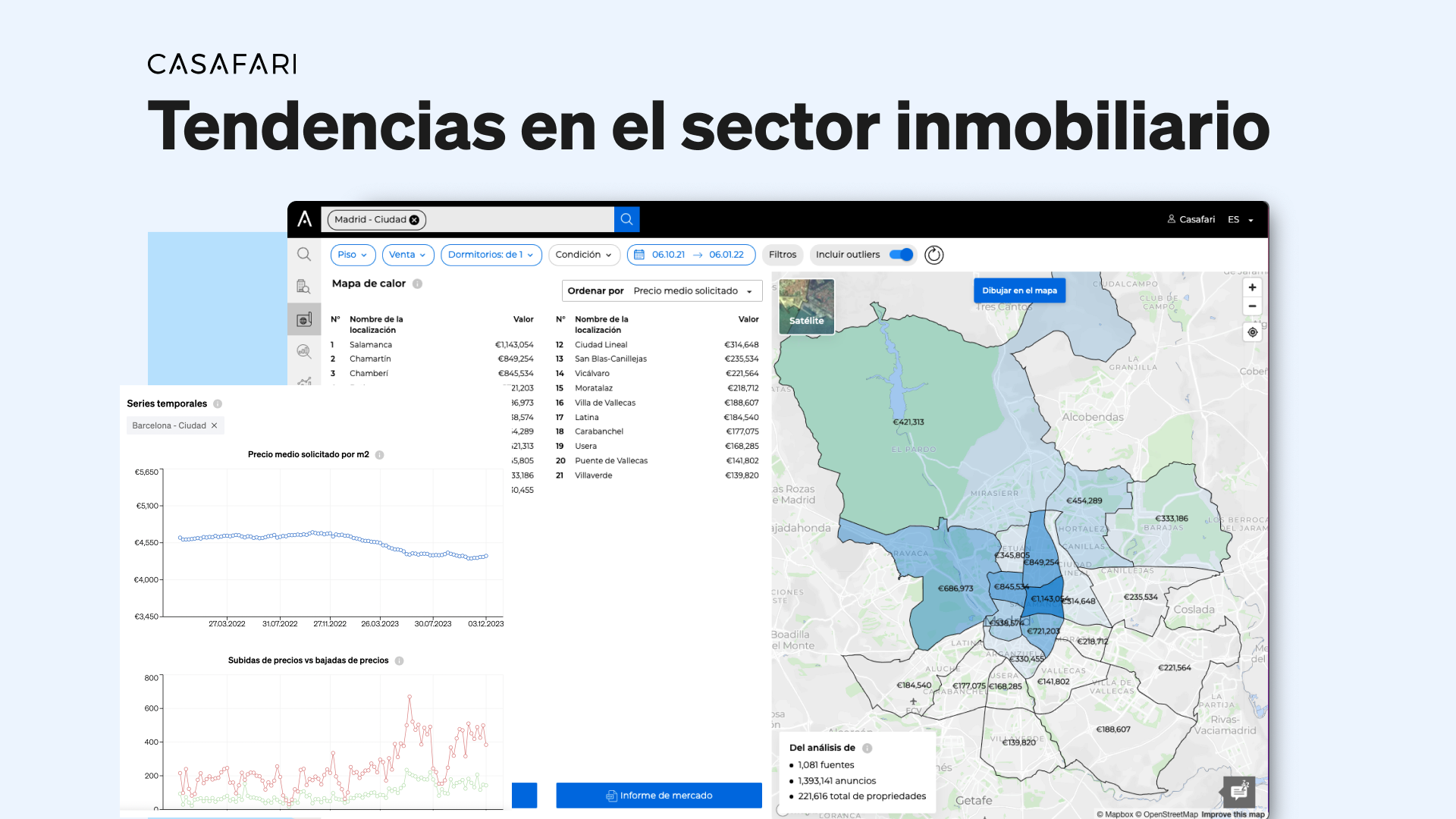Click €184,540 label on the map
This screenshot has height=819, width=1456.
tap(914, 686)
